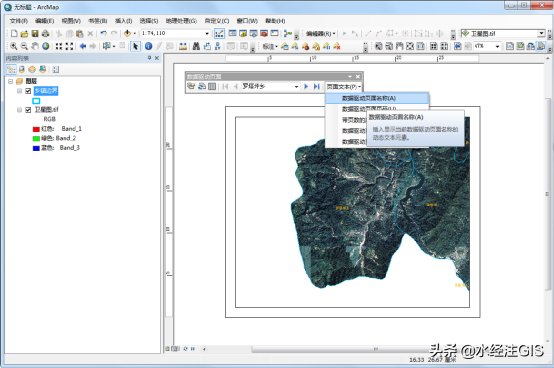Print the map via printer icon
Screen dimensions: 554x368
click(x=45, y=34)
